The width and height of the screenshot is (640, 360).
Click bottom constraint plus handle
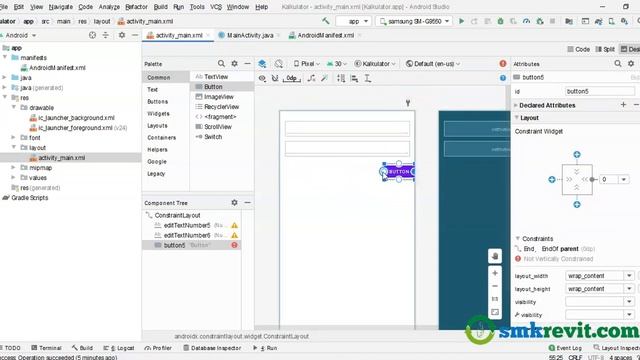[577, 204]
